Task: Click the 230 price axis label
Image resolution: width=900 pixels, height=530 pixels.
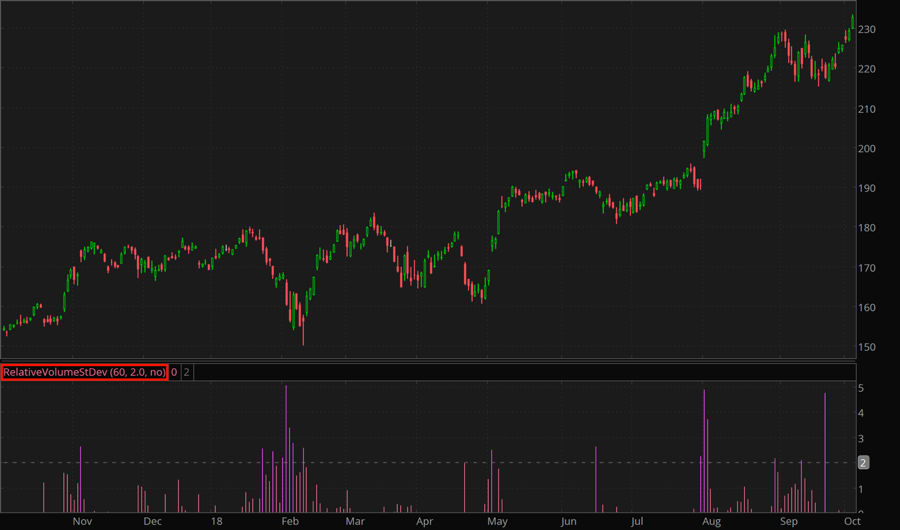Action: (866, 30)
